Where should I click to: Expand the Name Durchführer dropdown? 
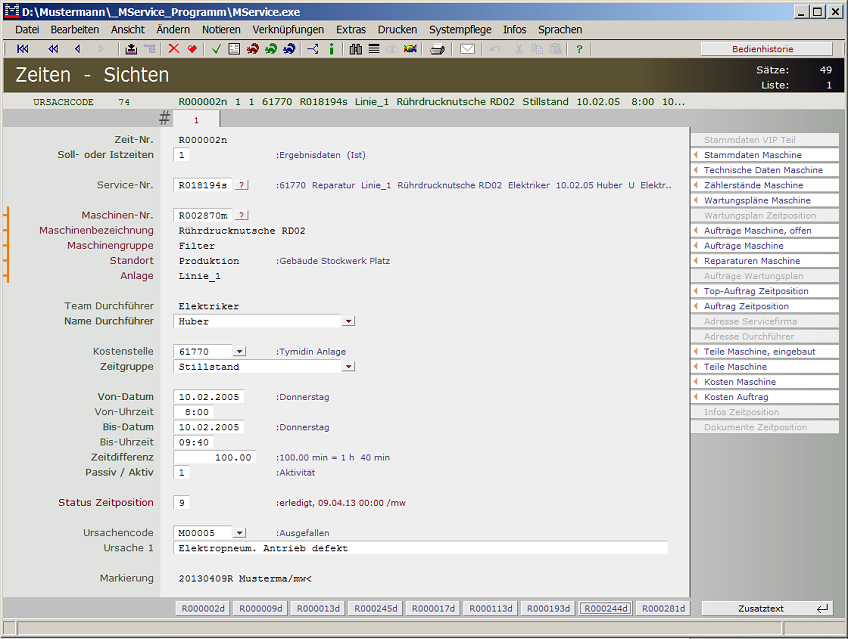tap(348, 321)
